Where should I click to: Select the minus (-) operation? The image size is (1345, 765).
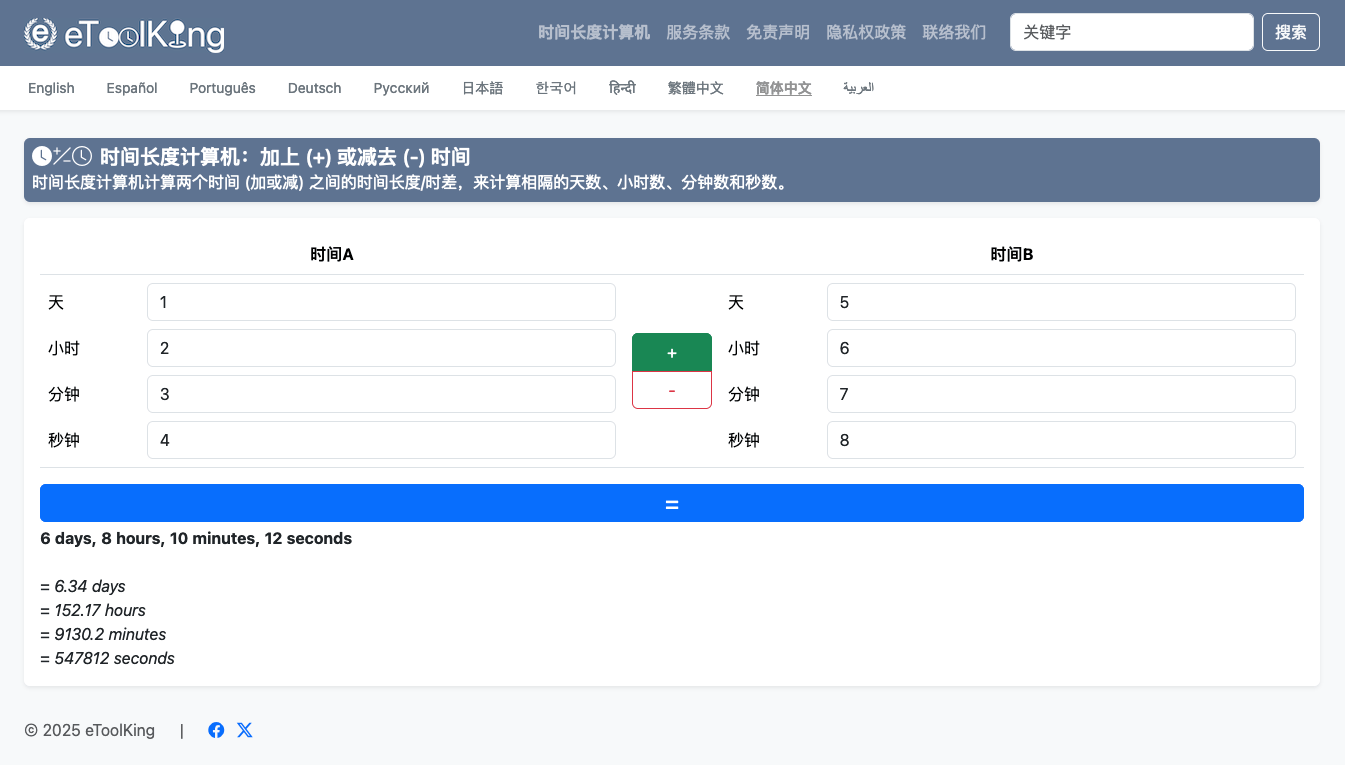(671, 390)
